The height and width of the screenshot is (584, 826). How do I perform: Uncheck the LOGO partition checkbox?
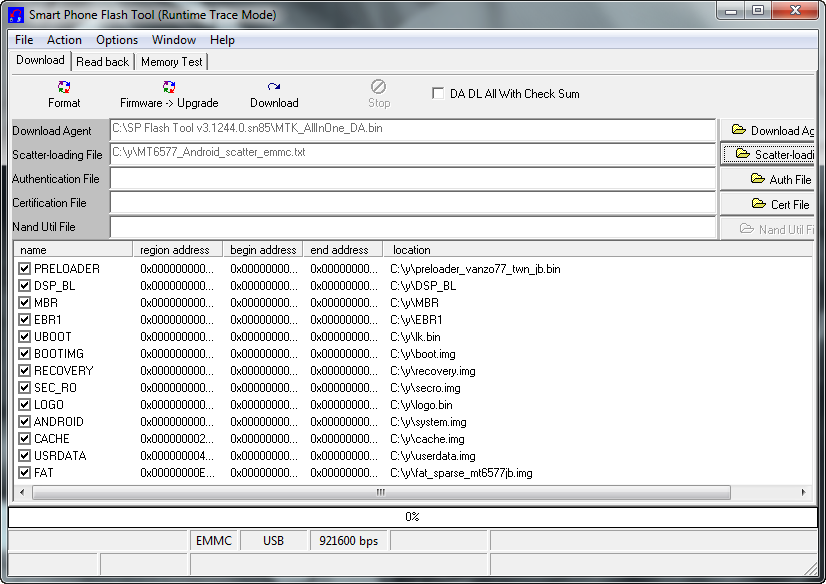[x=24, y=404]
